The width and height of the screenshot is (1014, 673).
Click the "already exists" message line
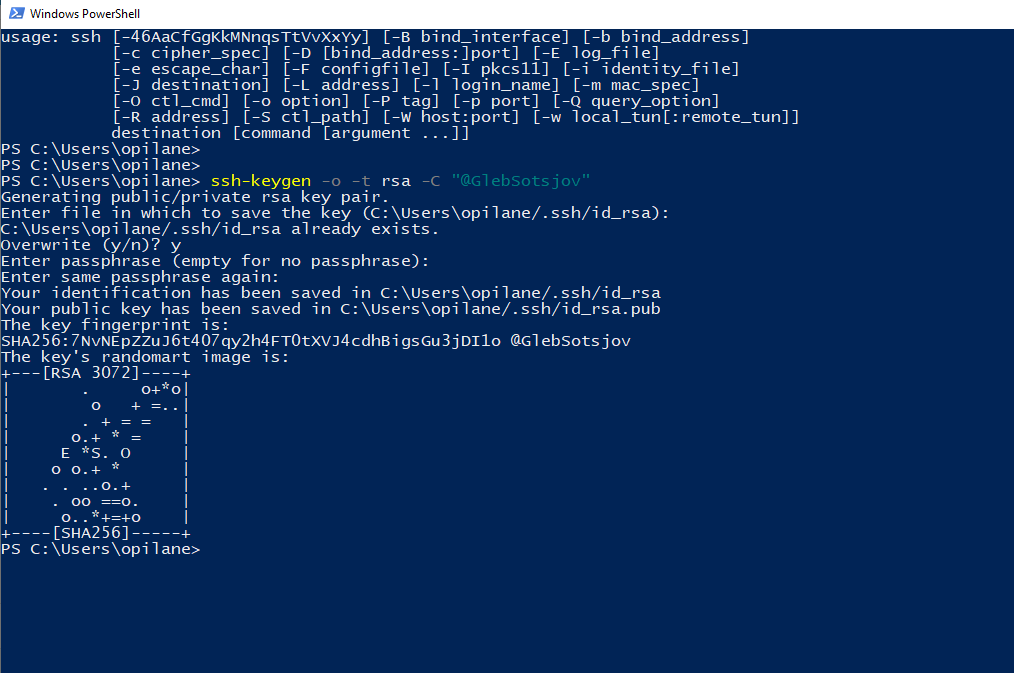point(219,229)
